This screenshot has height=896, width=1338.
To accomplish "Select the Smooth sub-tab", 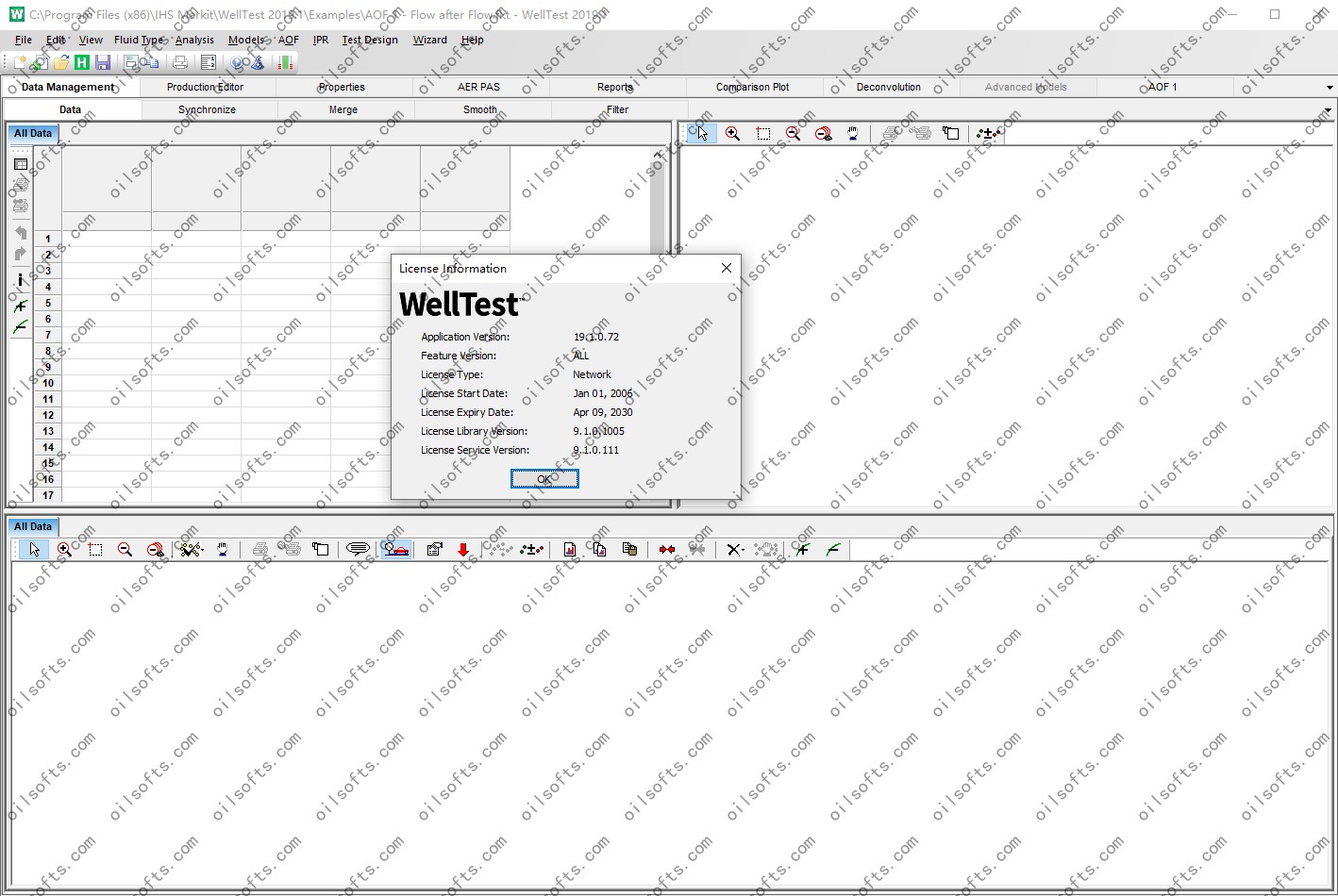I will click(480, 109).
